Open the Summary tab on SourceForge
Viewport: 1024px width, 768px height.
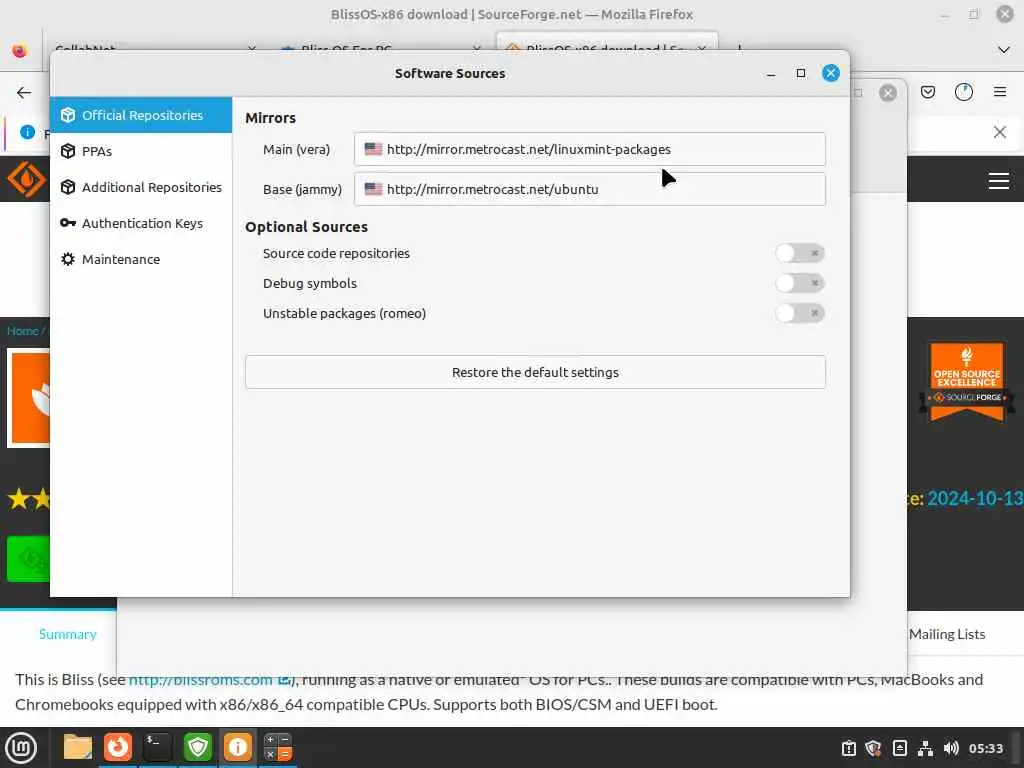68,634
